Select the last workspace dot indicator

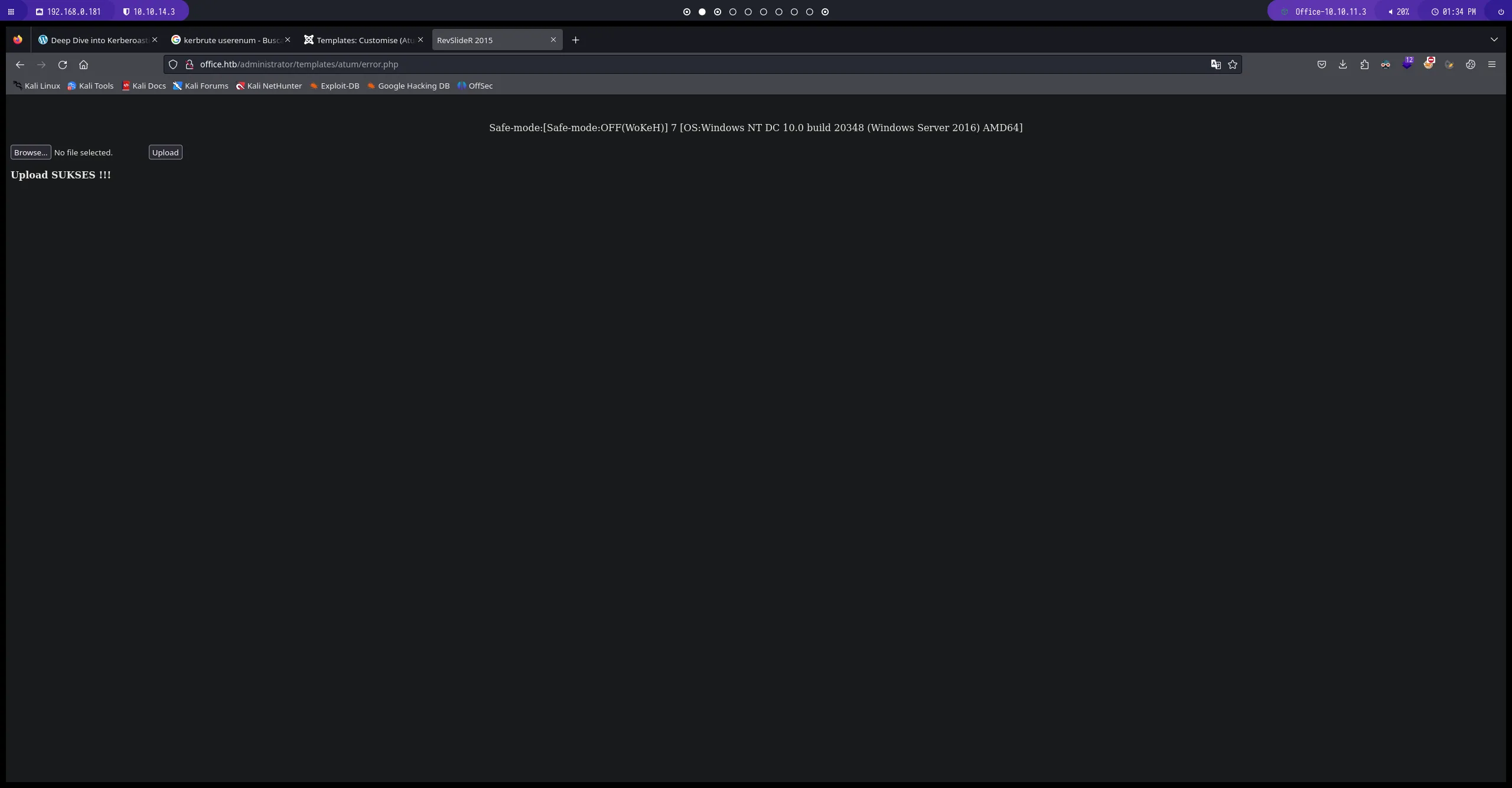[x=825, y=12]
